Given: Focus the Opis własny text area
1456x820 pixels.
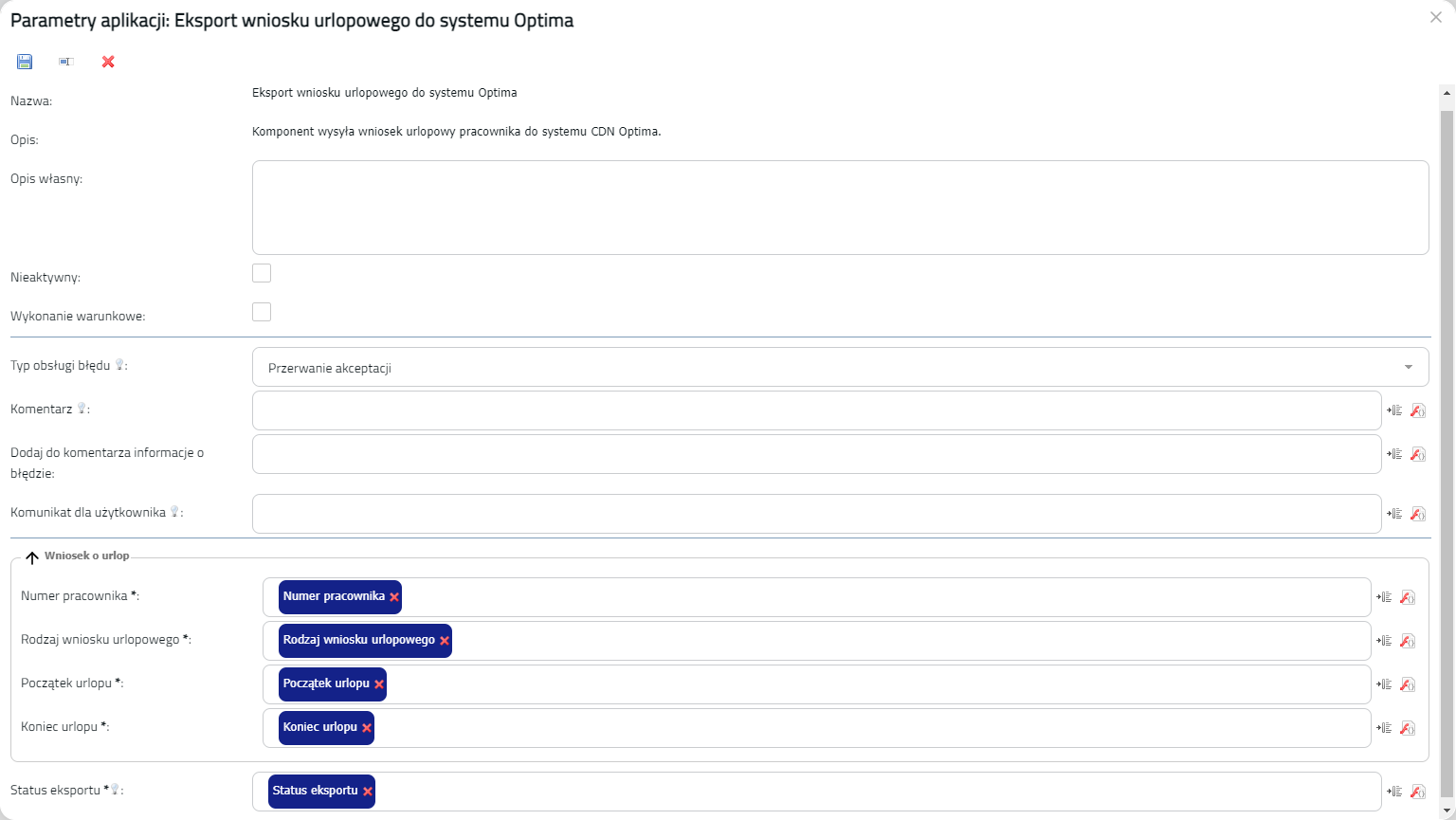Looking at the screenshot, I should point(840,208).
